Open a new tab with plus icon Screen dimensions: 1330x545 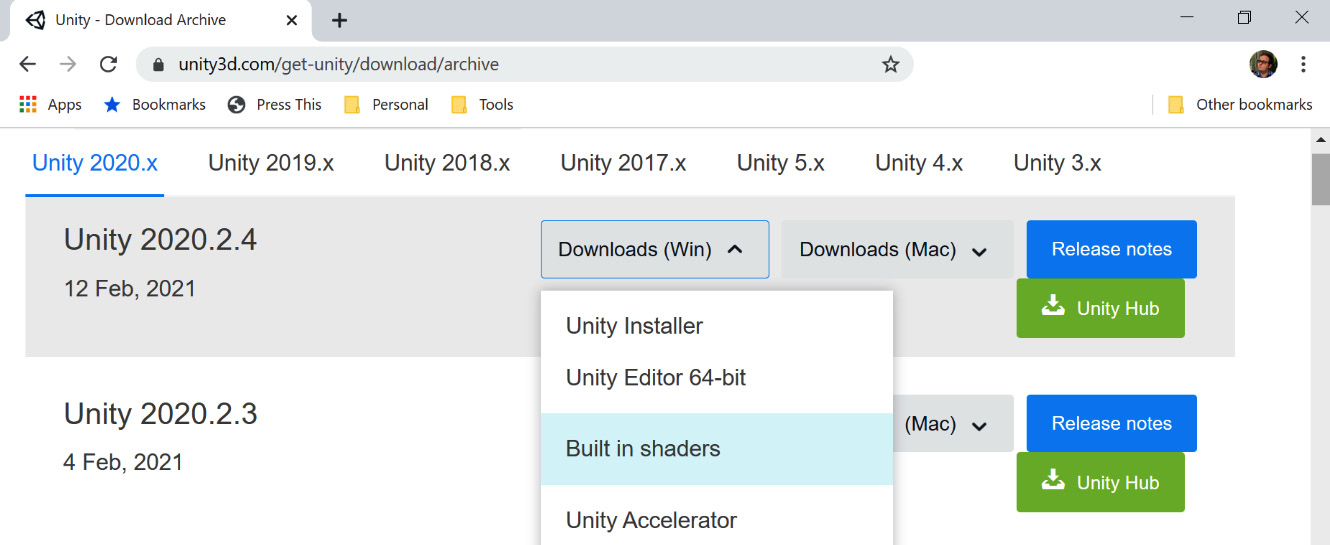click(339, 20)
